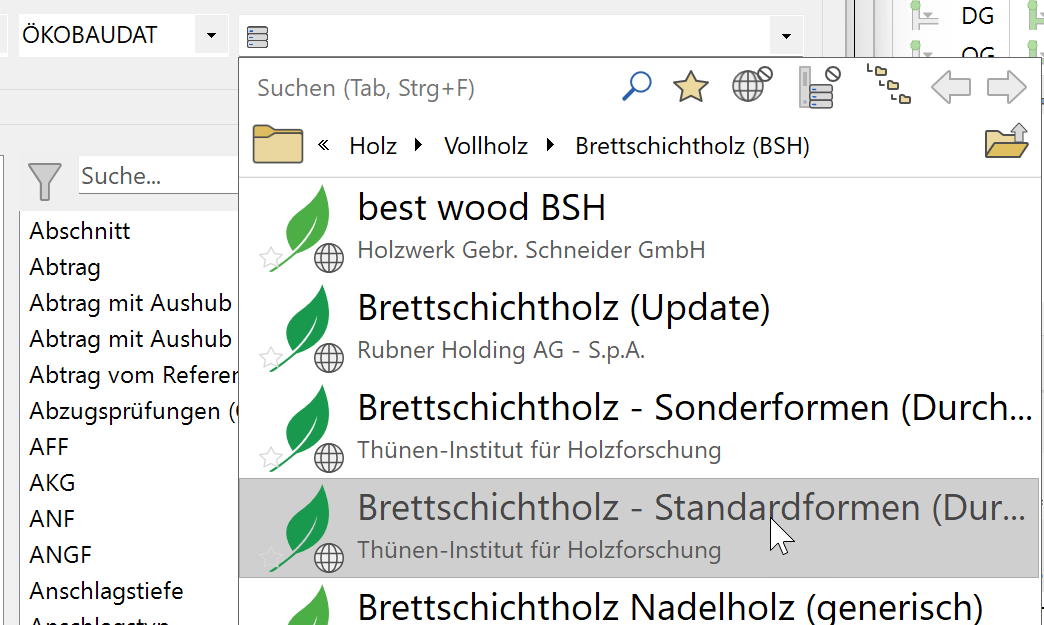This screenshot has height=625, width=1044.
Task: Navigate to the Holz breadcrumb
Action: (x=373, y=146)
